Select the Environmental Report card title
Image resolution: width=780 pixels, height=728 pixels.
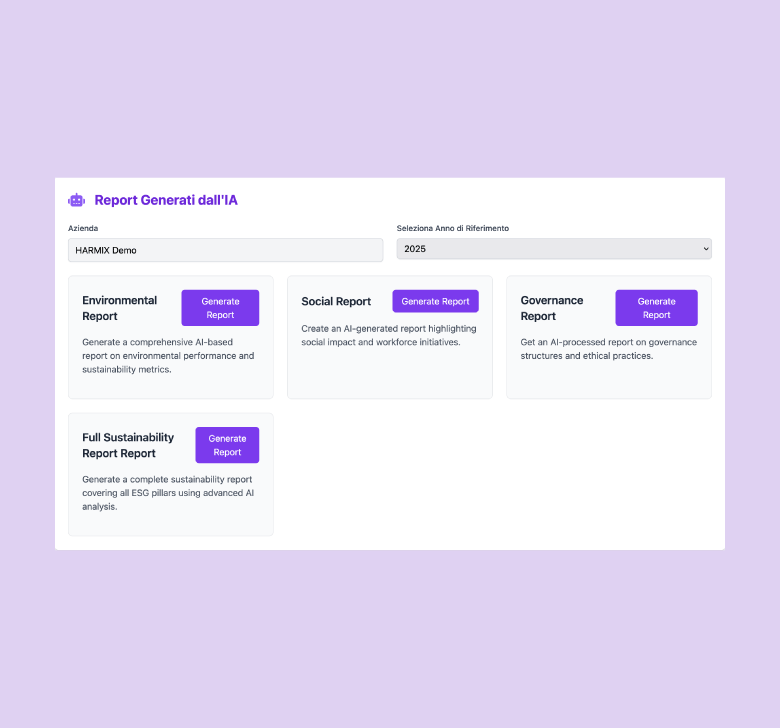[x=119, y=308]
